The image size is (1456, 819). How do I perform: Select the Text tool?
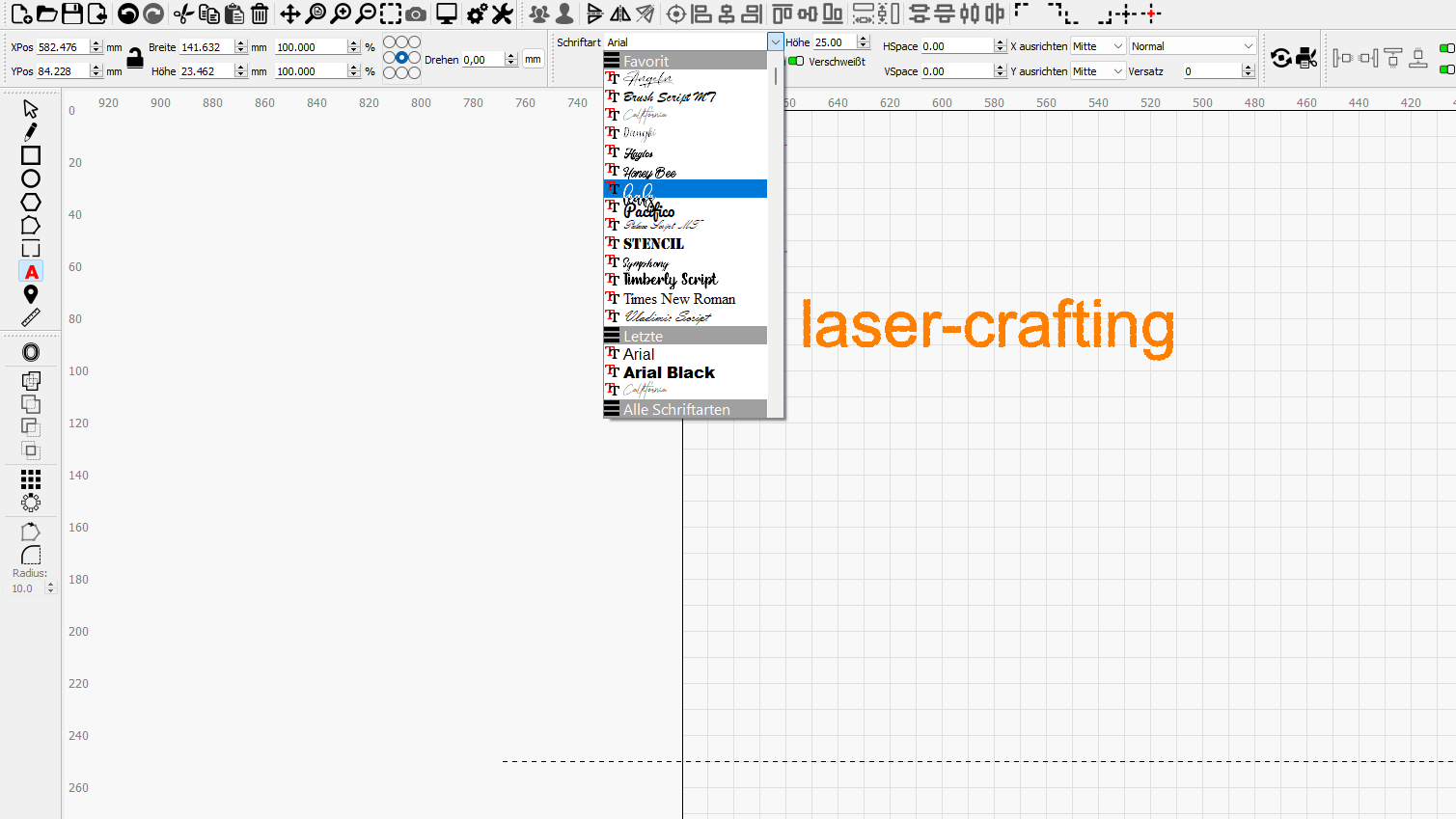pyautogui.click(x=30, y=271)
